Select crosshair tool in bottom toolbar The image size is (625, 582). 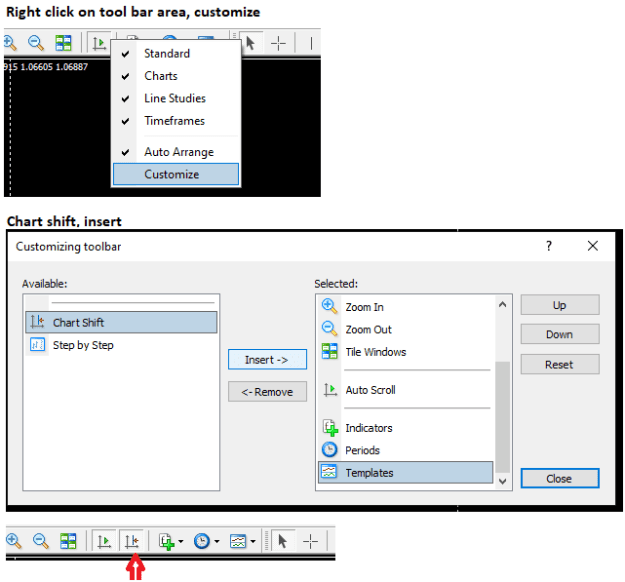pyautogui.click(x=310, y=541)
